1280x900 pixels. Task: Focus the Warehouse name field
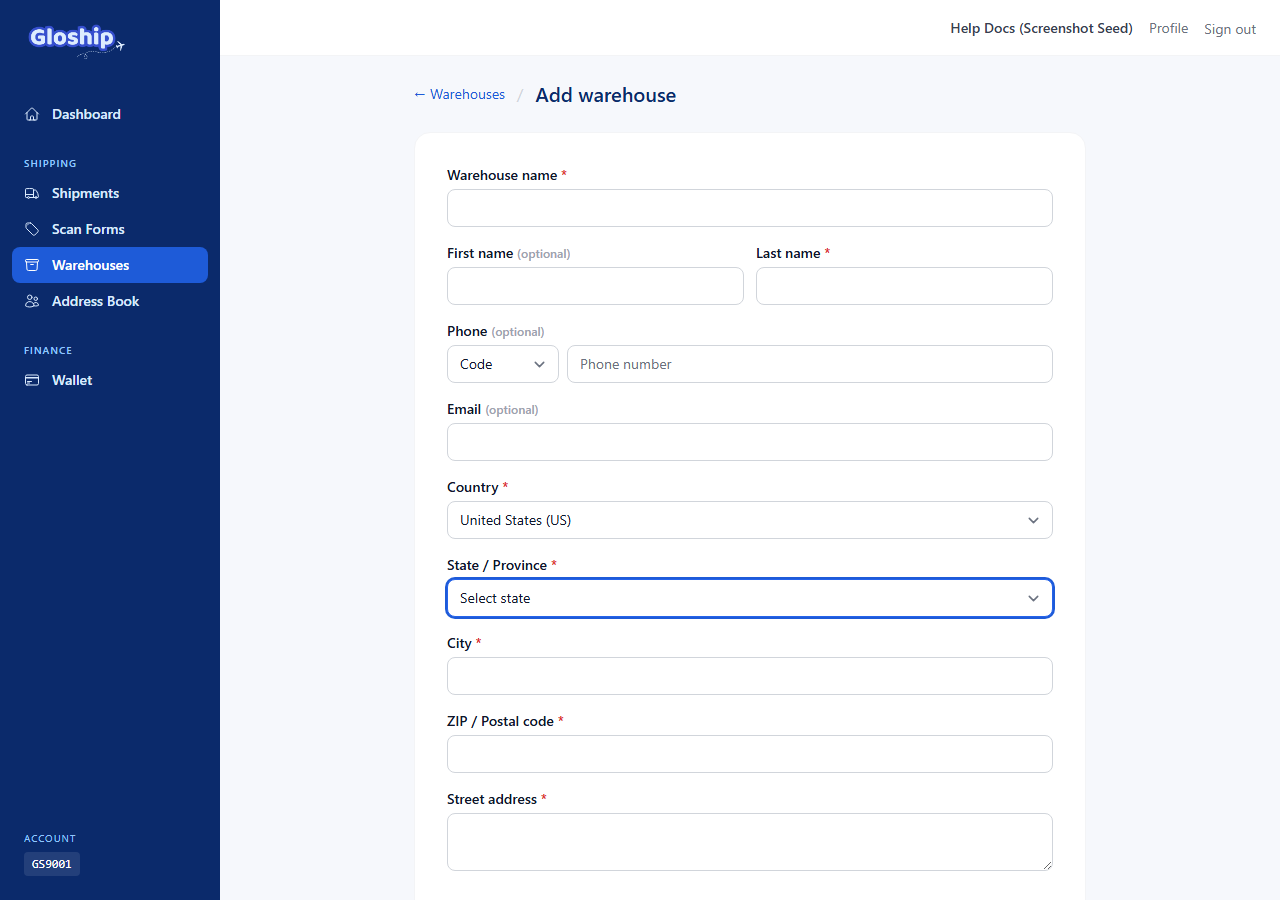750,208
